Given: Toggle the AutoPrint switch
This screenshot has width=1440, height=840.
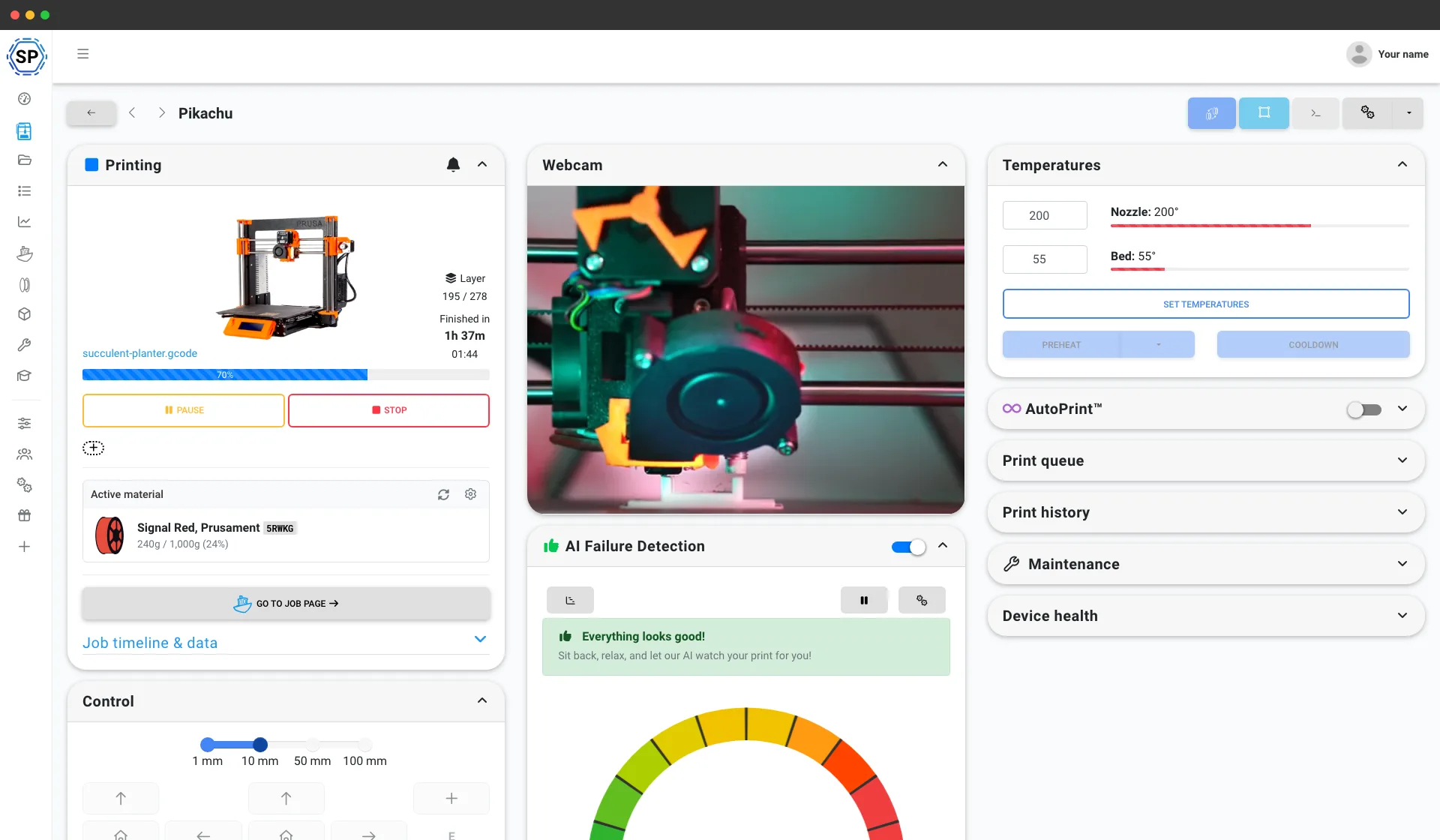Looking at the screenshot, I should (1363, 409).
